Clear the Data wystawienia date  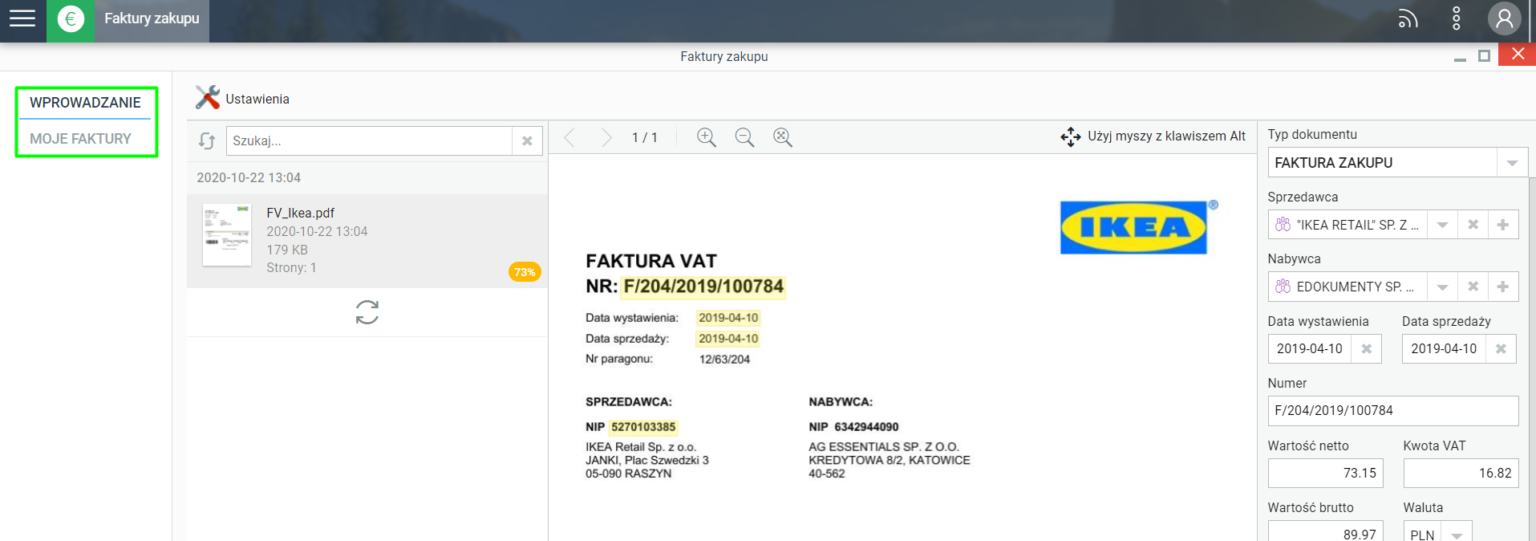click(x=1366, y=349)
